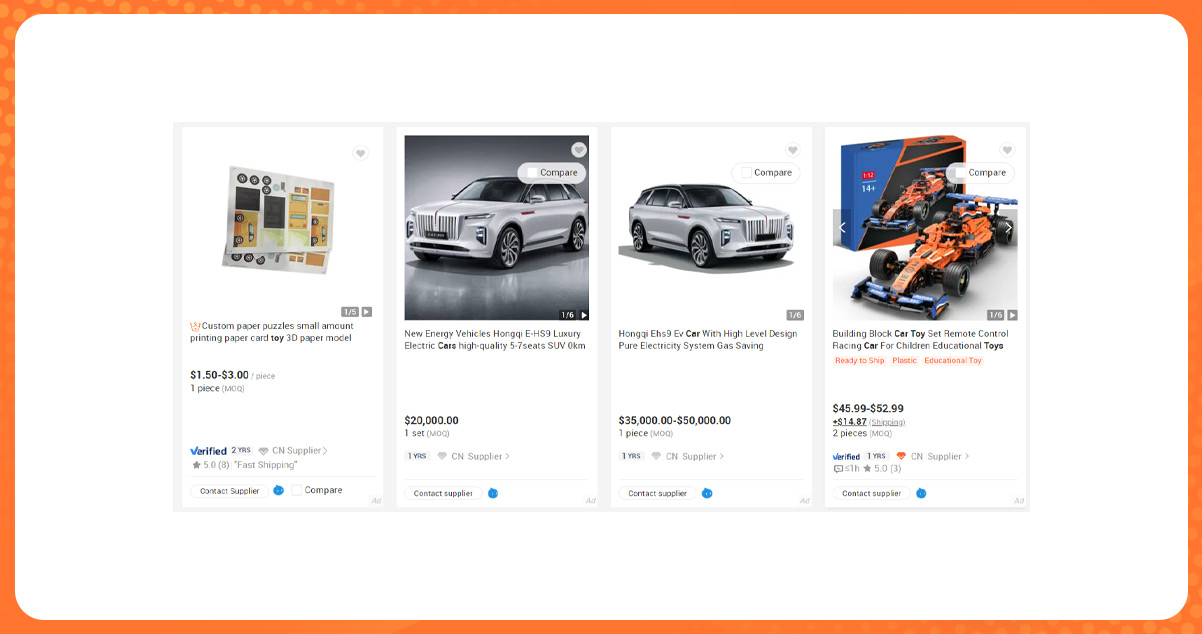1202x634 pixels.
Task: Play video on Hongqi E-HS9 Luxury card
Action: pos(584,315)
